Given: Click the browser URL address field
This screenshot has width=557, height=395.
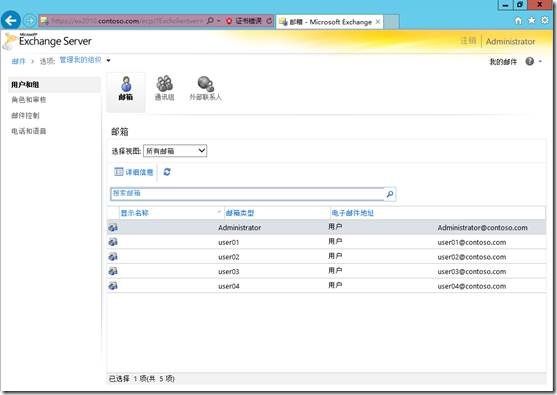Looking at the screenshot, I should (x=127, y=21).
